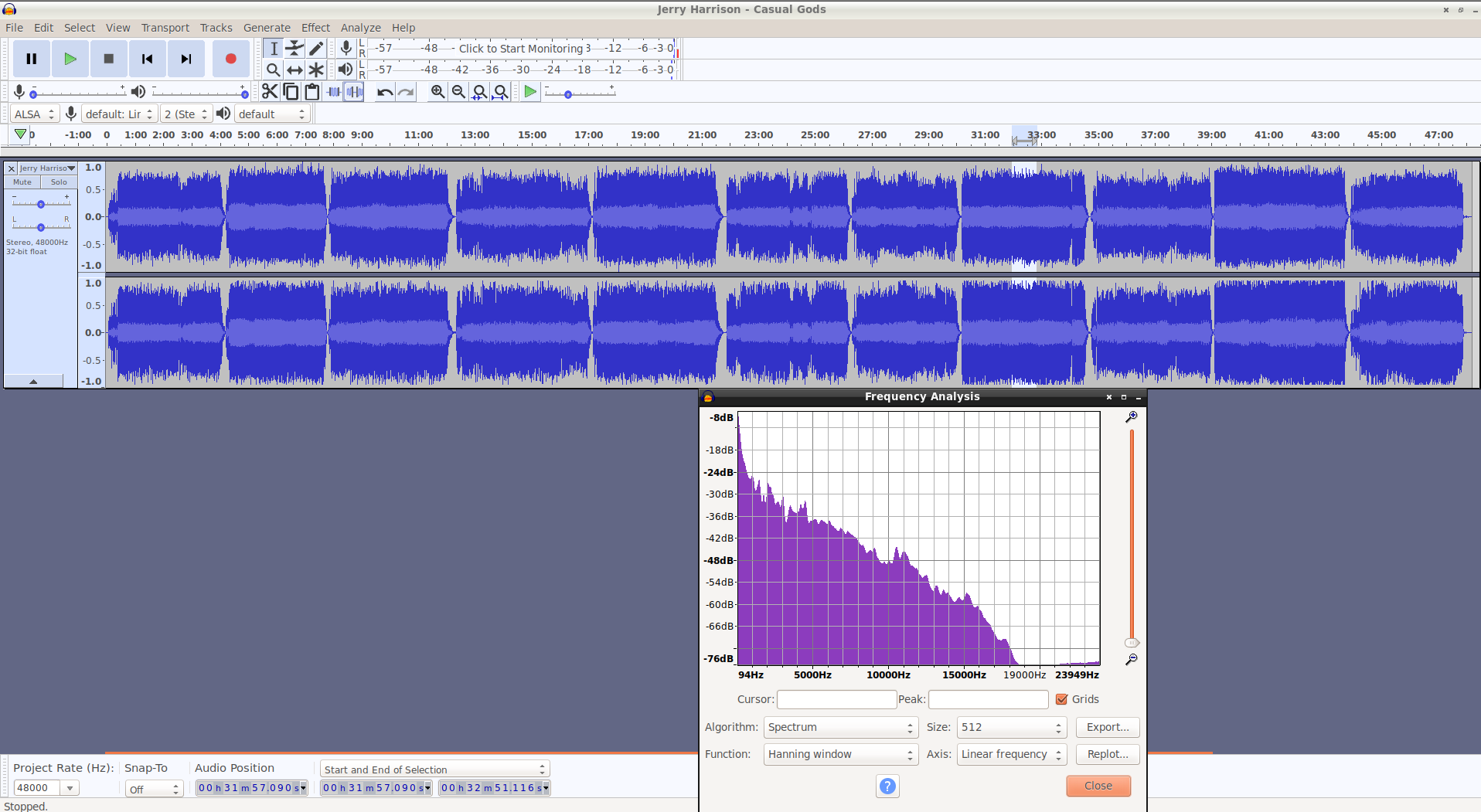Open the Effect menu
This screenshot has width=1481, height=812.
(315, 28)
